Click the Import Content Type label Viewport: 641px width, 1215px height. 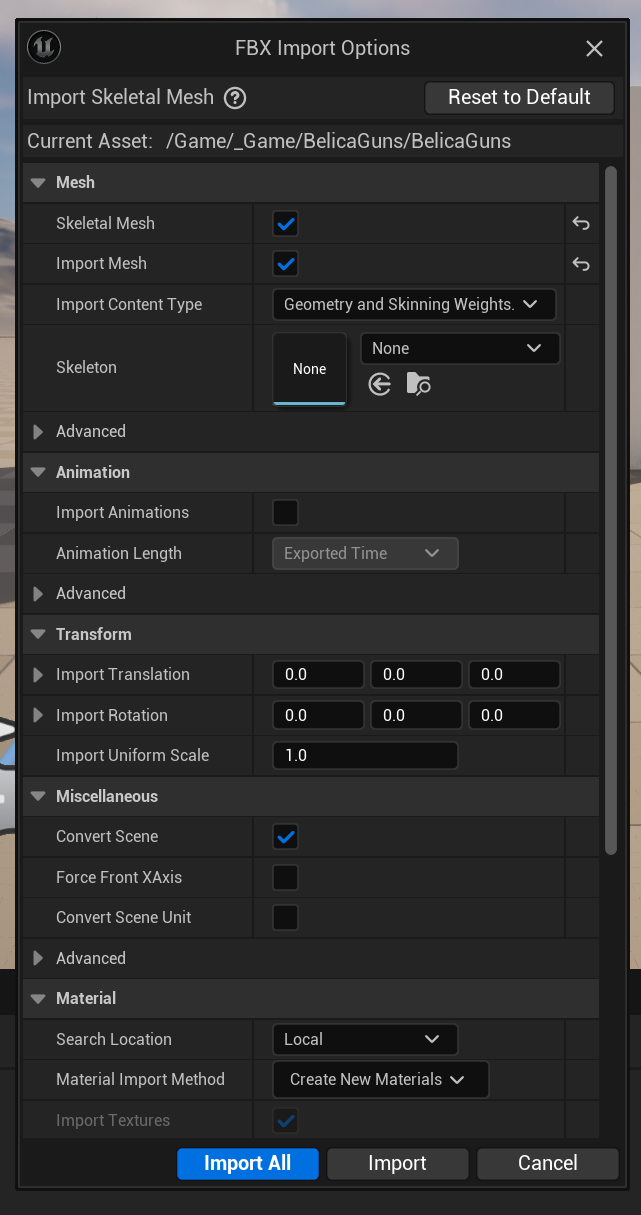coord(129,305)
